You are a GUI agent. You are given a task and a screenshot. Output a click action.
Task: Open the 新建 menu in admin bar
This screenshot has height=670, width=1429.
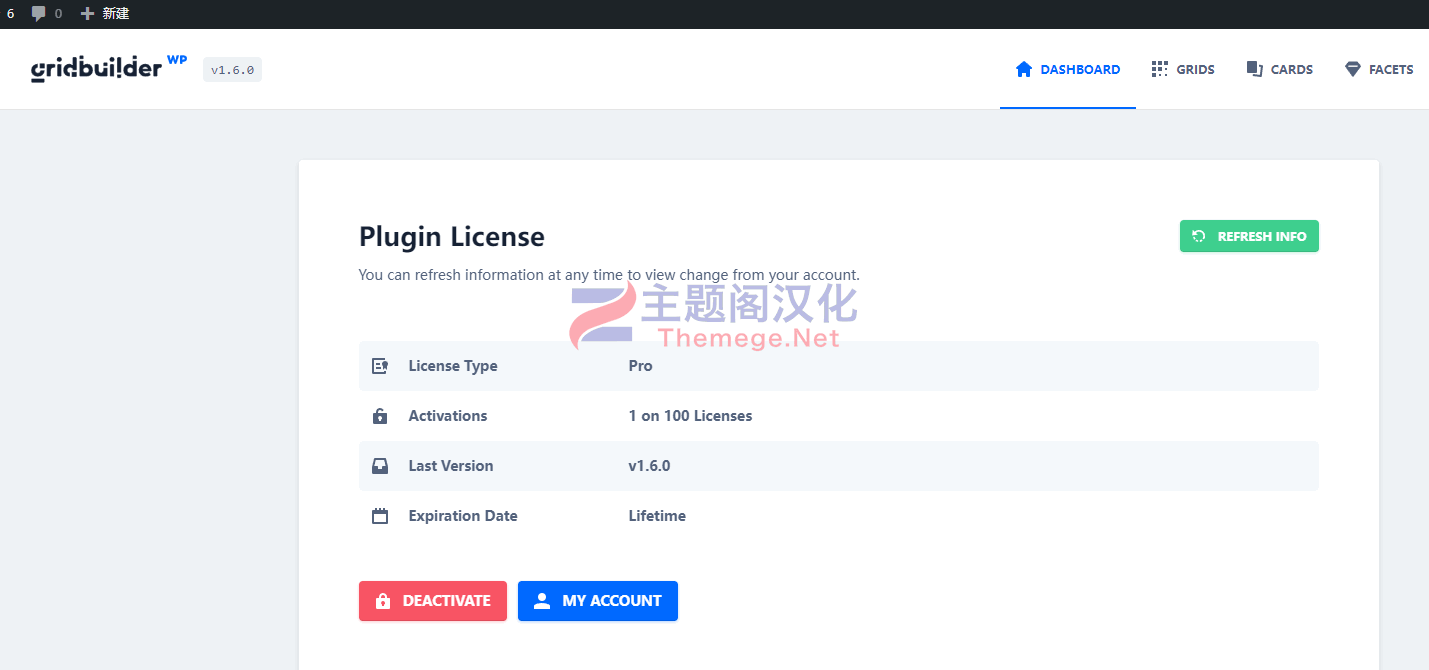coord(105,14)
